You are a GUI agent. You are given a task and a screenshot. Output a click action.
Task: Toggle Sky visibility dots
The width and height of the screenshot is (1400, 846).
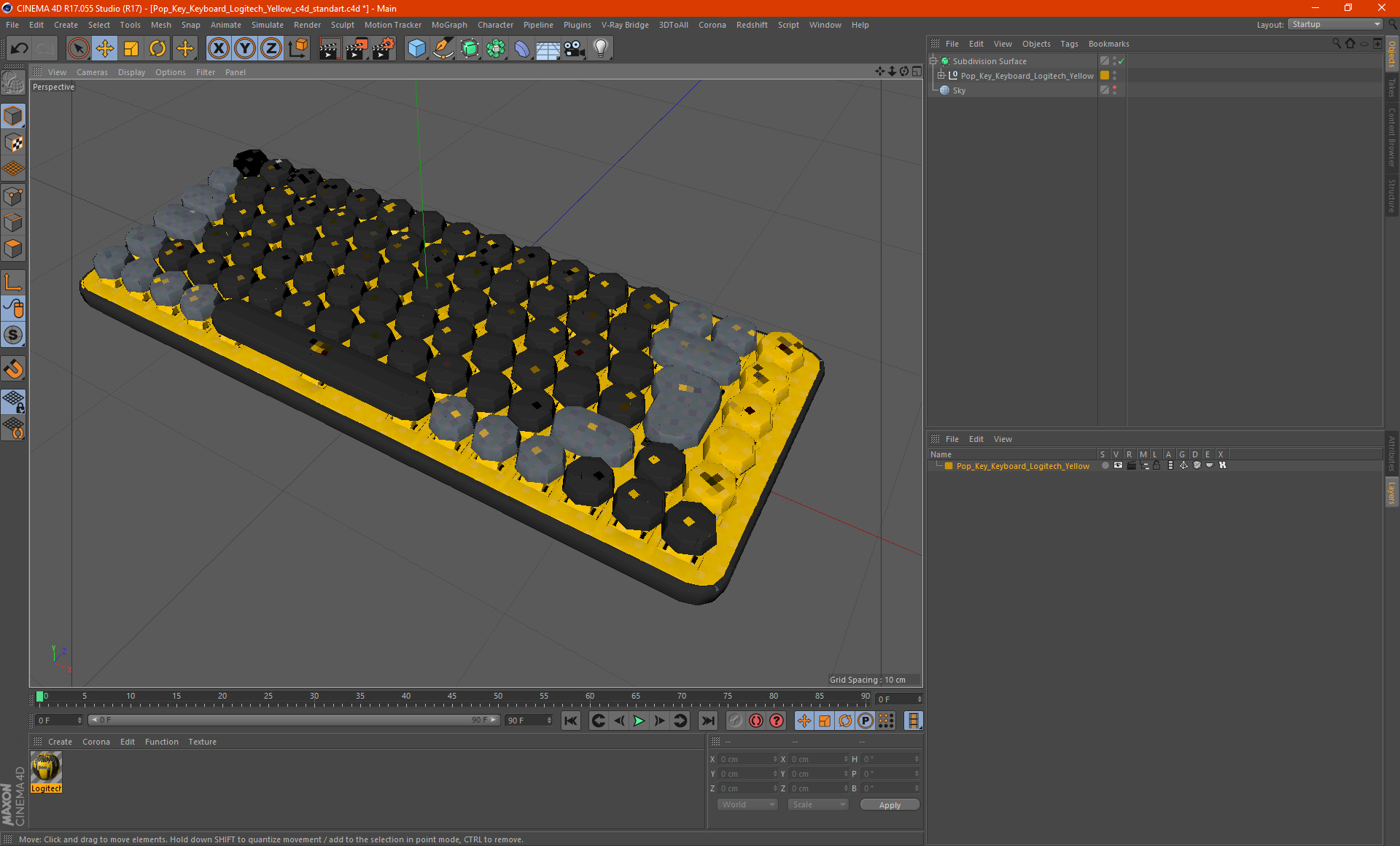[x=1114, y=90]
